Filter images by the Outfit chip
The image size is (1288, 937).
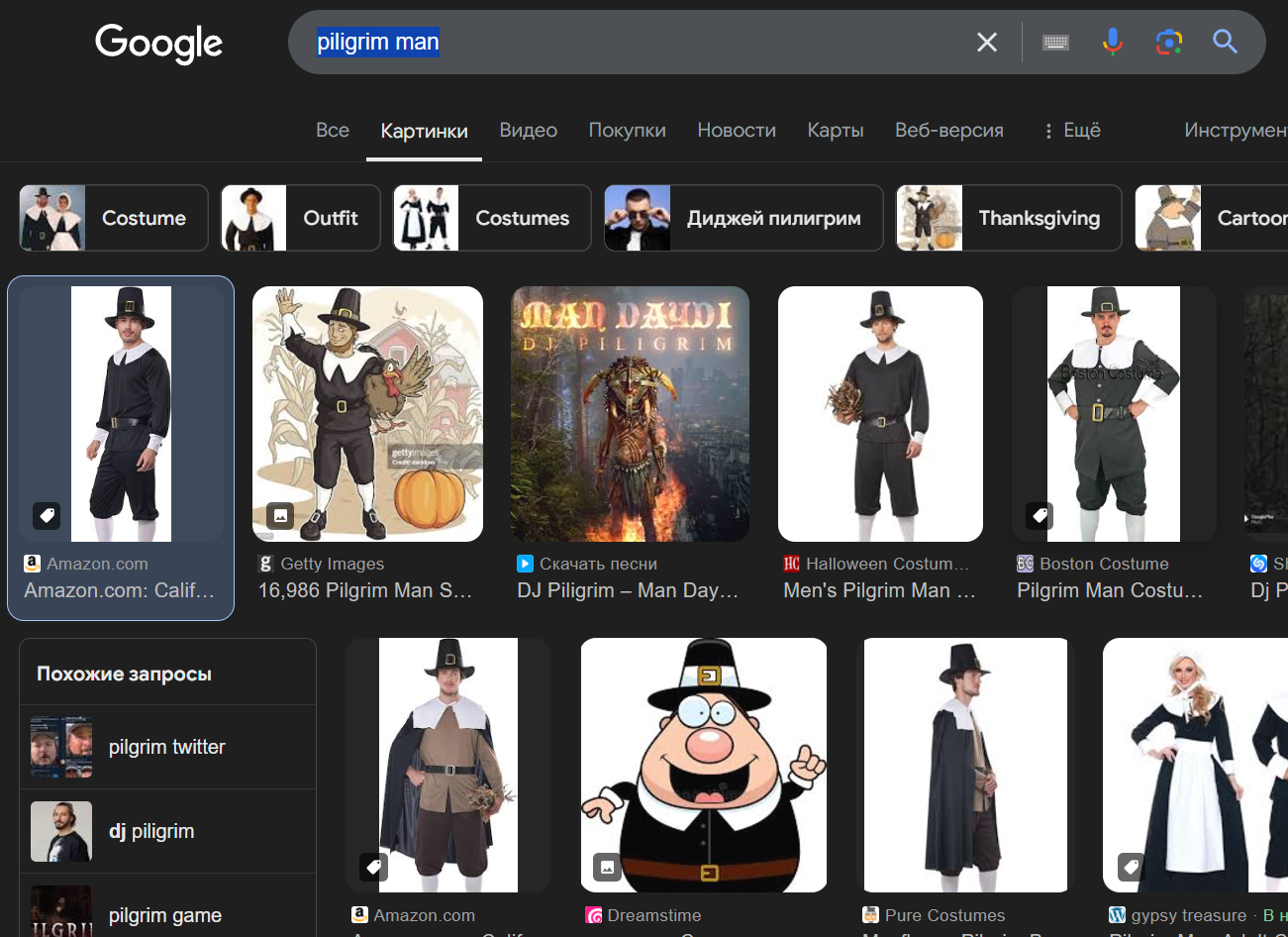[300, 218]
